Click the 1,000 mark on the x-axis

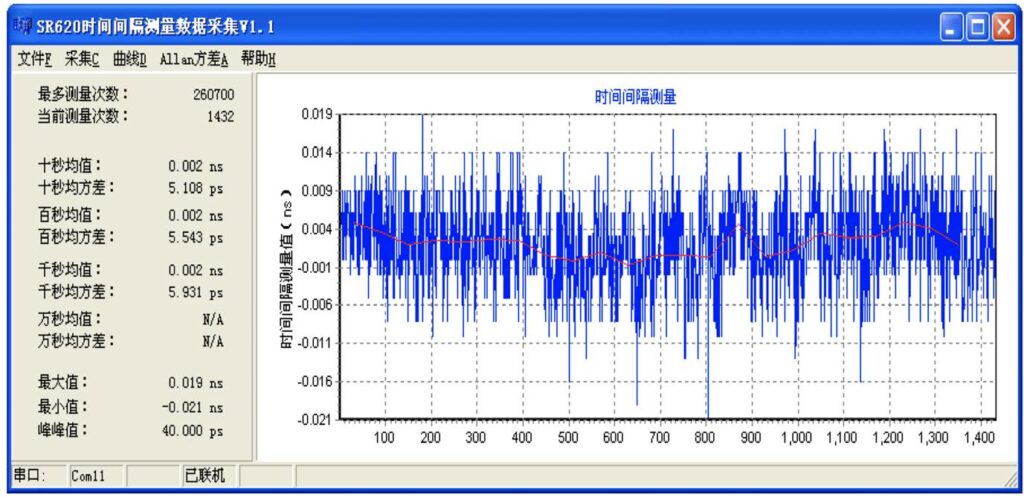click(796, 438)
